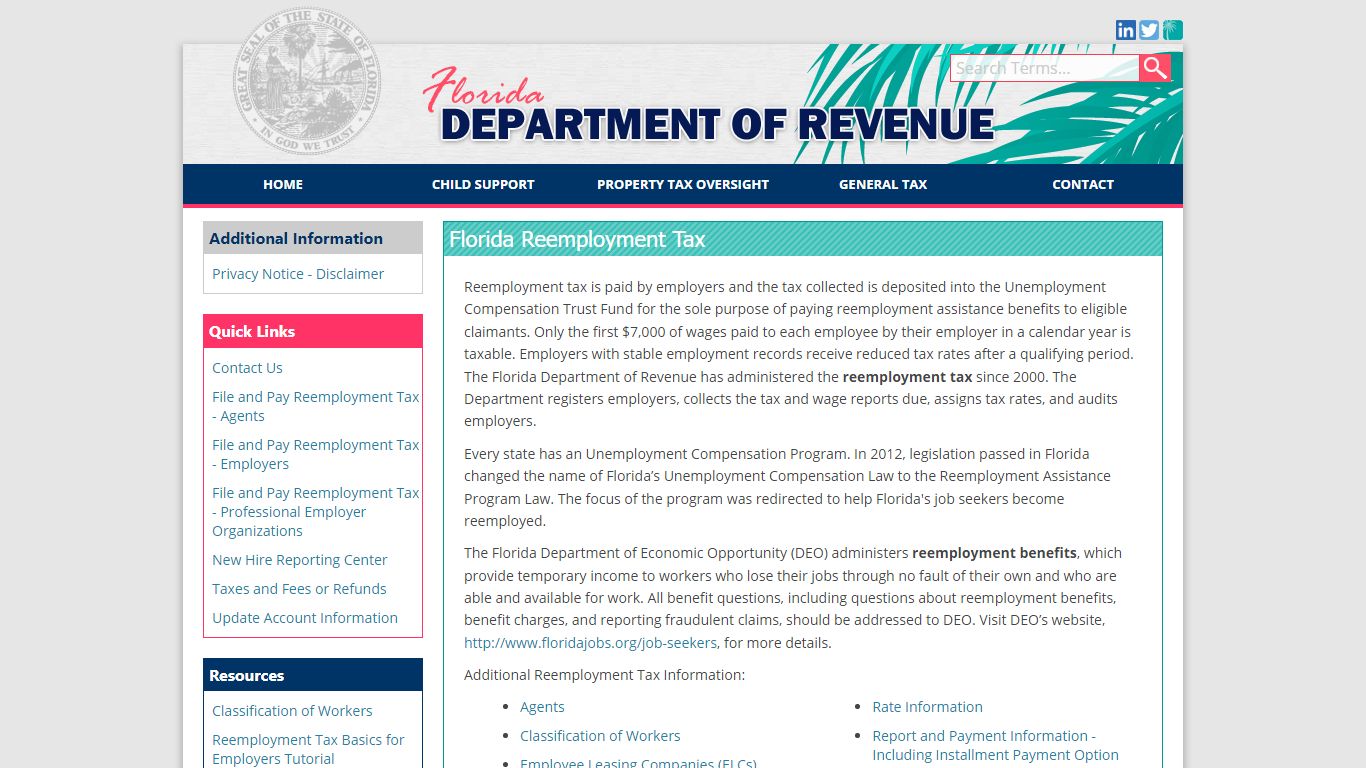Open the Agents bullet link
The height and width of the screenshot is (768, 1366).
pos(542,707)
